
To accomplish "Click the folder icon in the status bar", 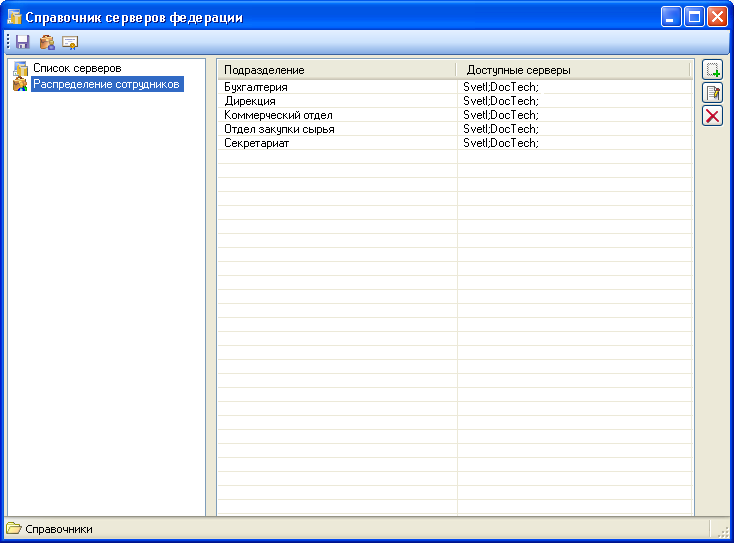I will 14,528.
